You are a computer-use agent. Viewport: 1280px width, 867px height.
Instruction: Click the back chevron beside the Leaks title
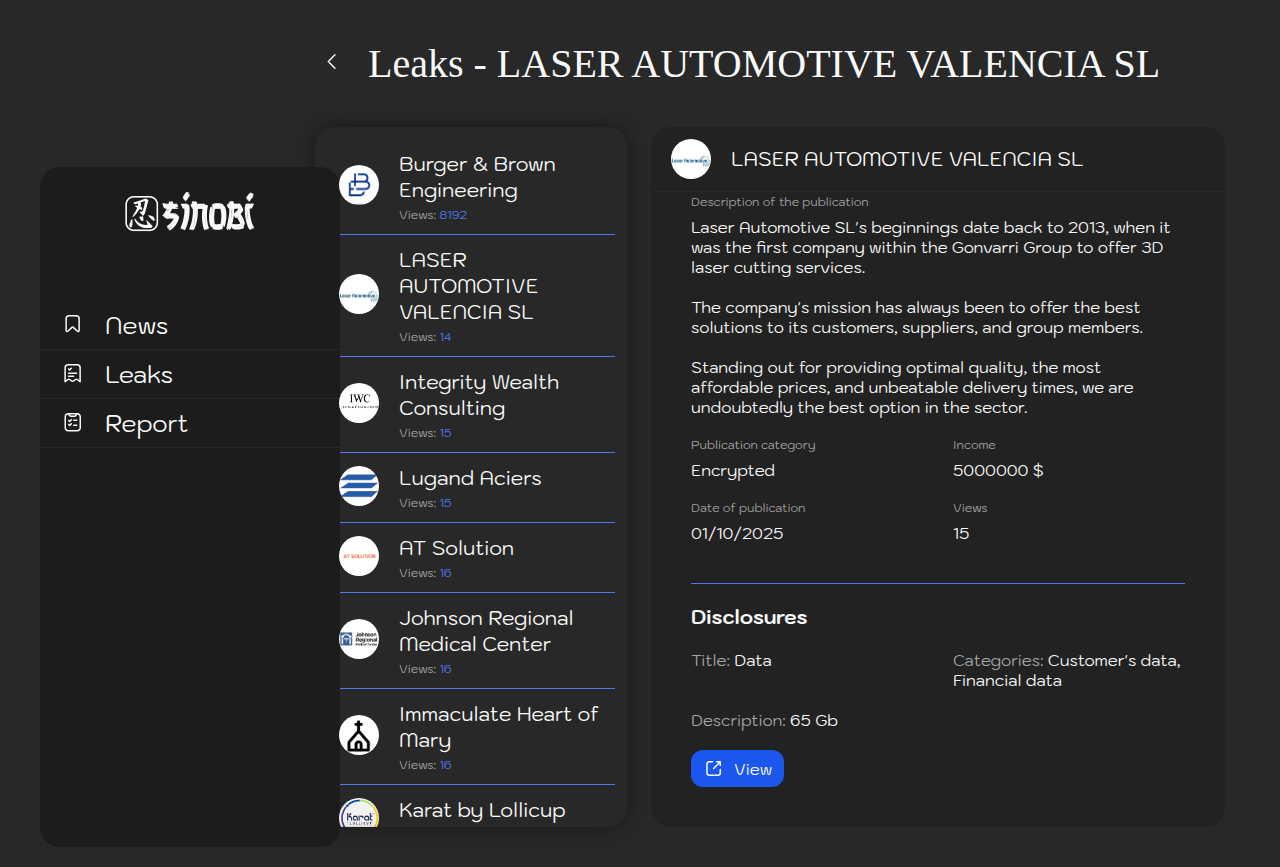click(332, 62)
